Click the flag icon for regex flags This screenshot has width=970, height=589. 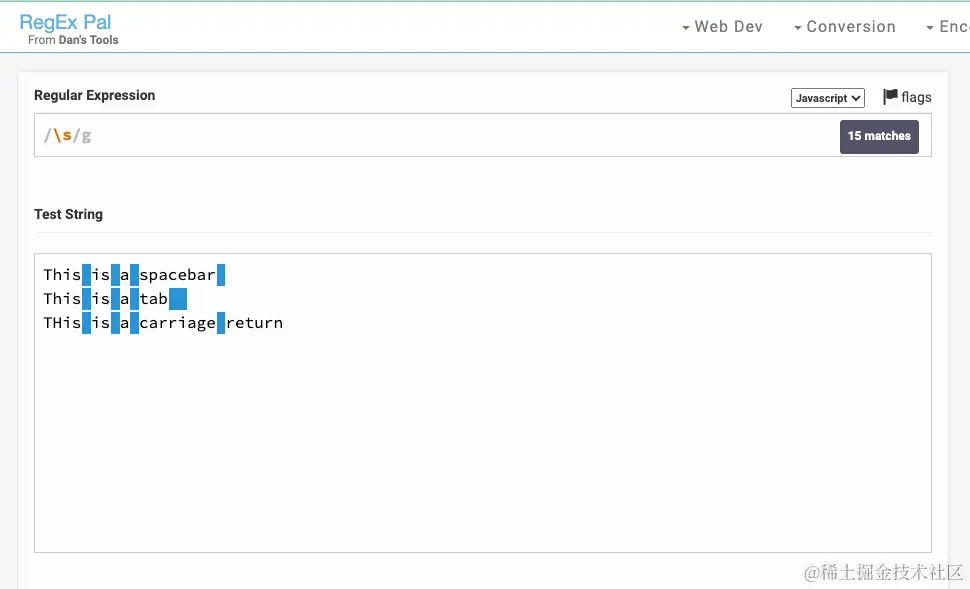point(890,97)
